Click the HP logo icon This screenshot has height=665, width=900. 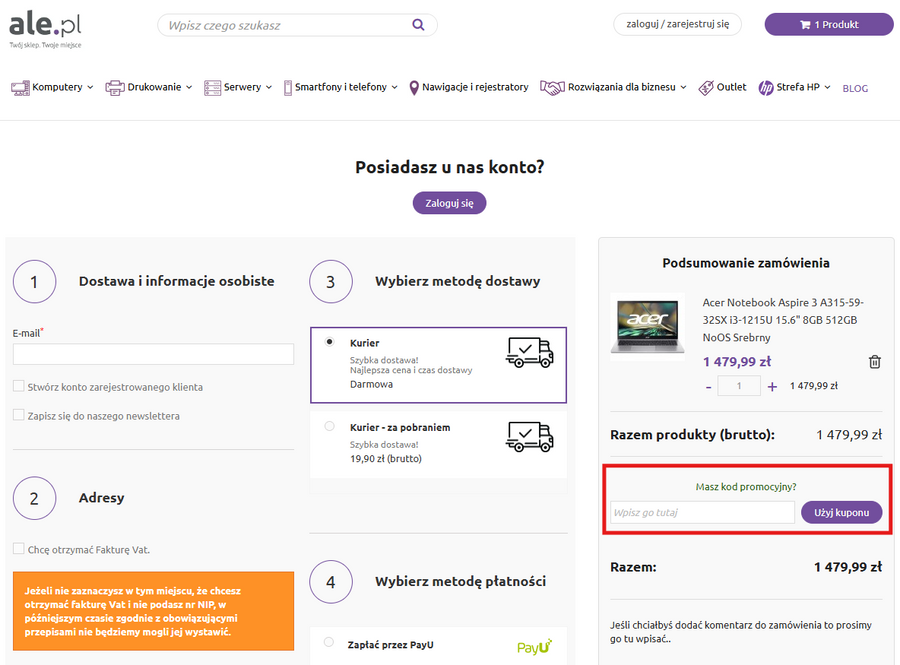tap(766, 88)
